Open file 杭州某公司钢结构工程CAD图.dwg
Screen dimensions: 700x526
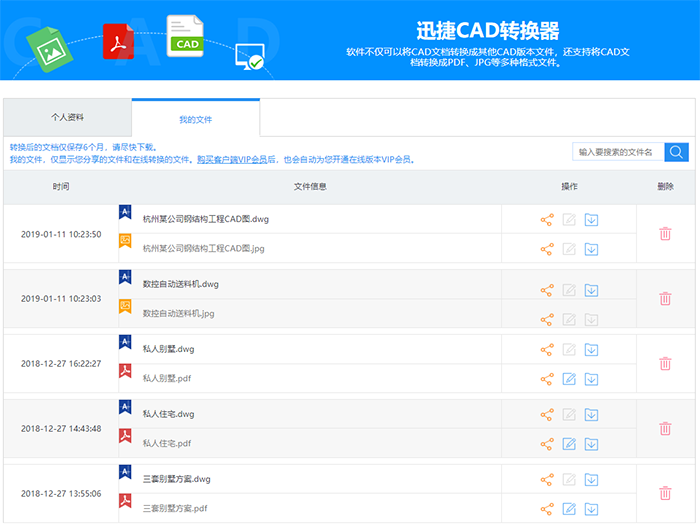coord(206,219)
